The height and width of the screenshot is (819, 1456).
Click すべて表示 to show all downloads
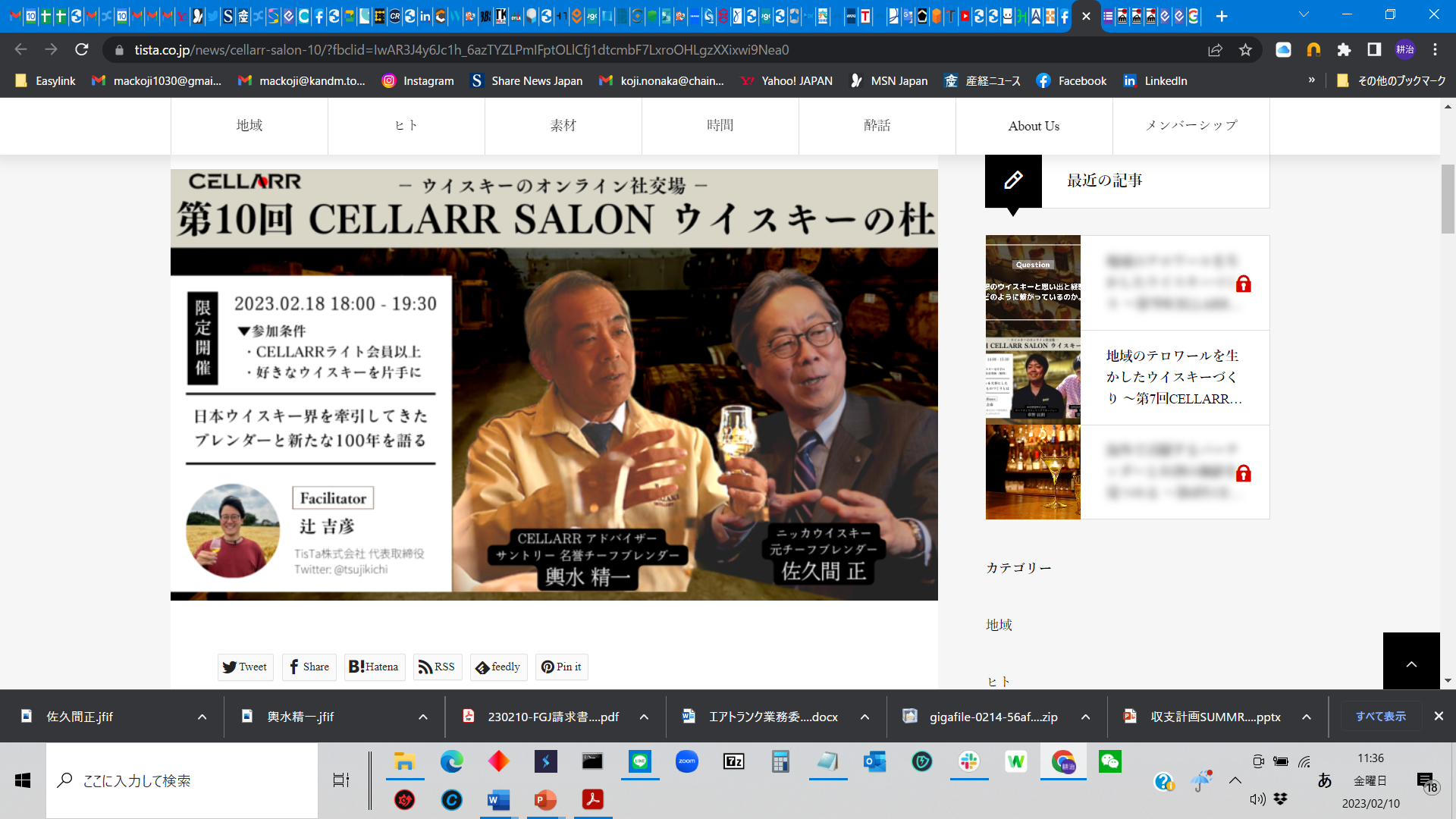[x=1380, y=717]
